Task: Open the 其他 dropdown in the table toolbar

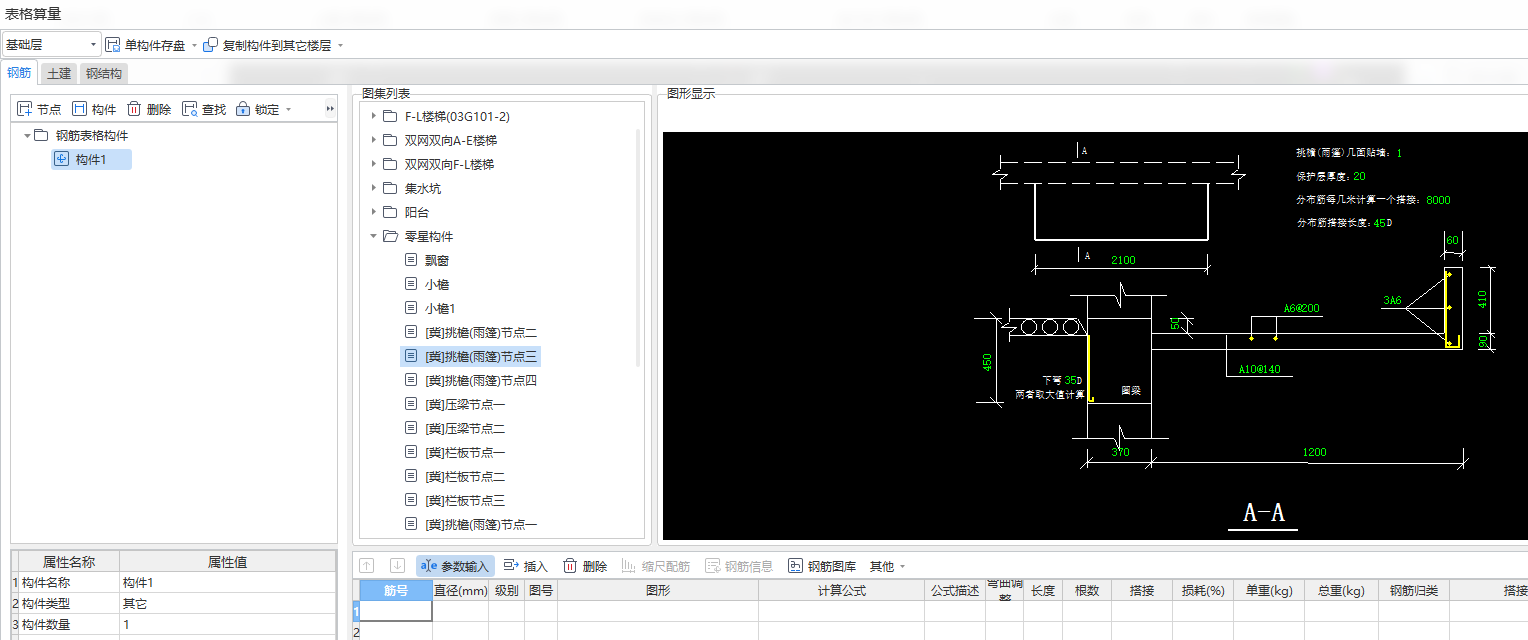Action: point(886,565)
